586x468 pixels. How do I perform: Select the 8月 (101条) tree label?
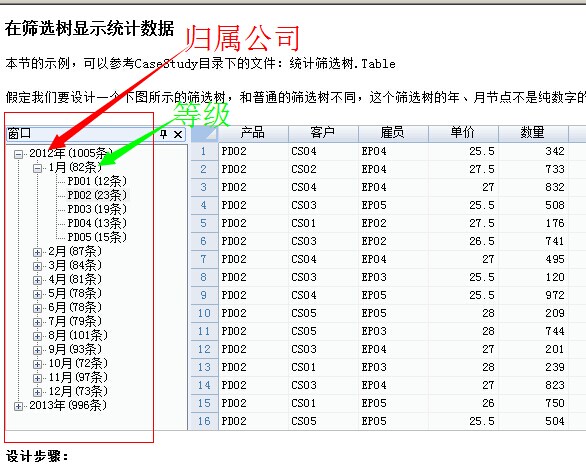[x=78, y=335]
